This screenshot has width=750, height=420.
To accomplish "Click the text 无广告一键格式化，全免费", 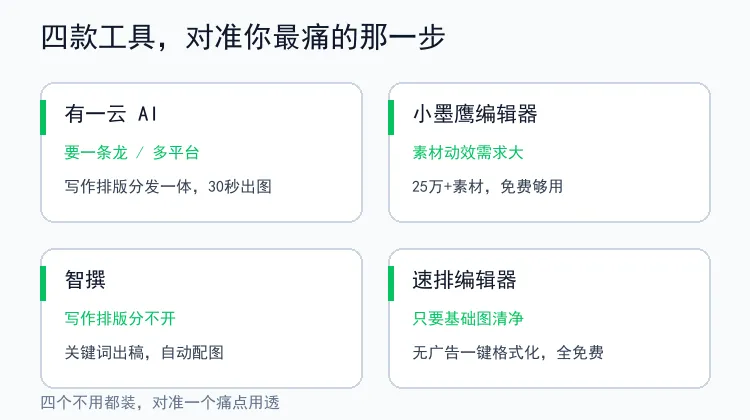I will (x=508, y=353).
